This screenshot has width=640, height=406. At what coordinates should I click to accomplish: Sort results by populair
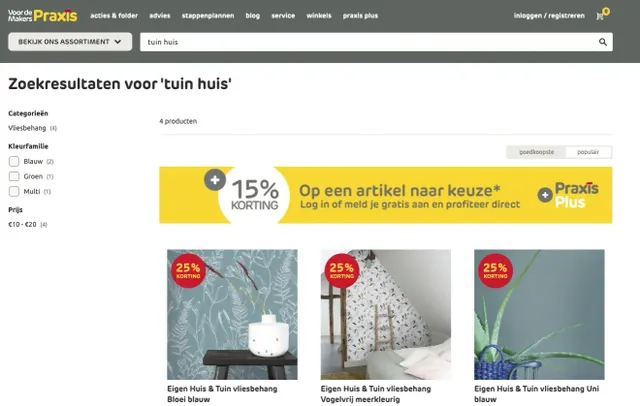588,152
